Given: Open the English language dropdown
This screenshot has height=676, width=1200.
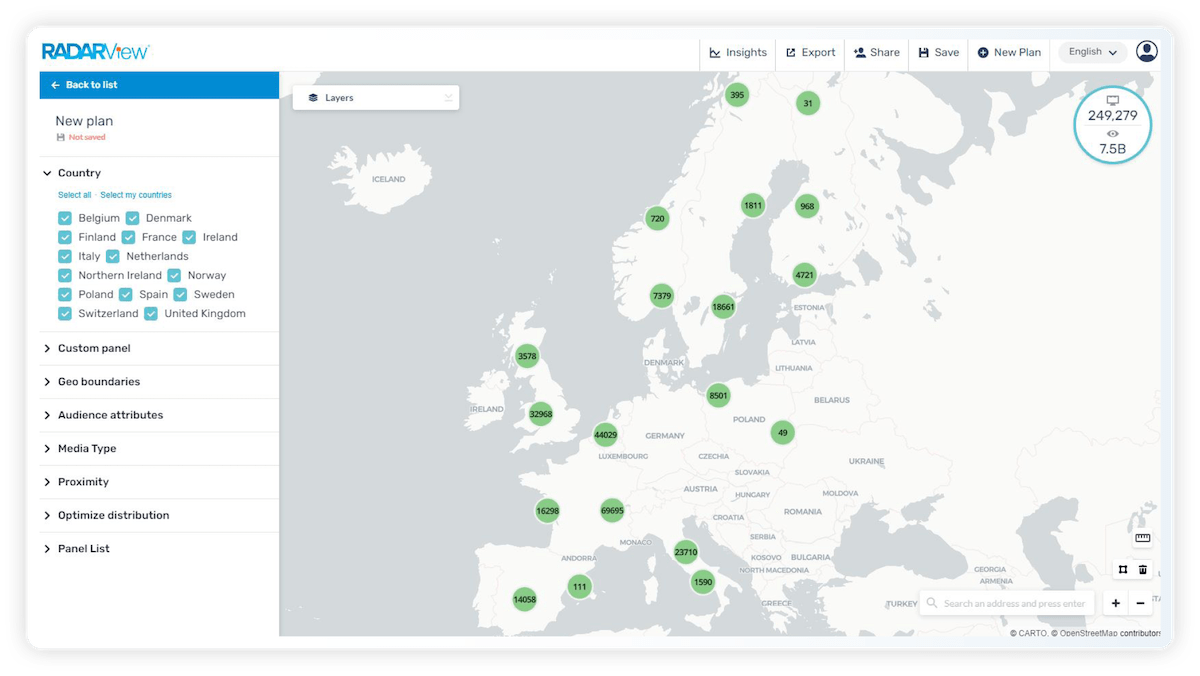Looking at the screenshot, I should point(1092,52).
